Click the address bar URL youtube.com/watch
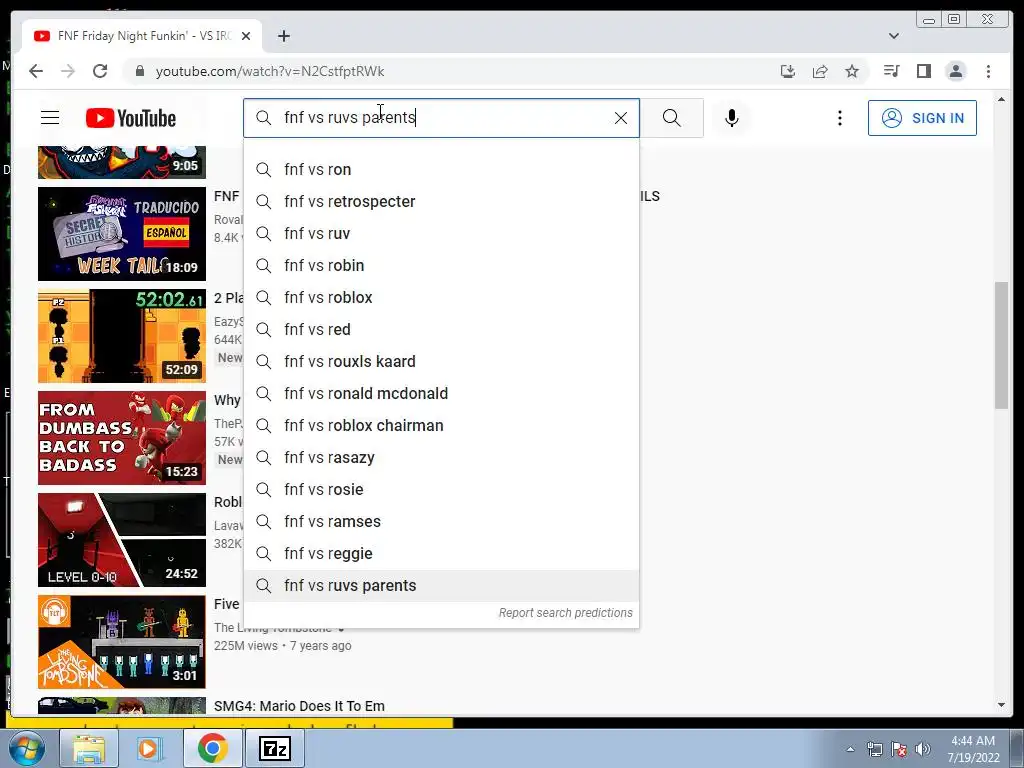 pyautogui.click(x=270, y=71)
